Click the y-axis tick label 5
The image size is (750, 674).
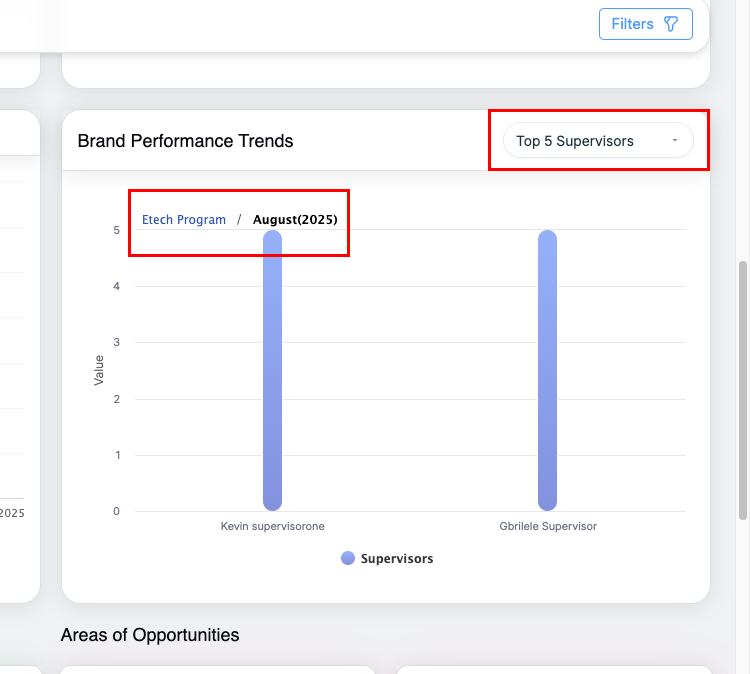[116, 230]
